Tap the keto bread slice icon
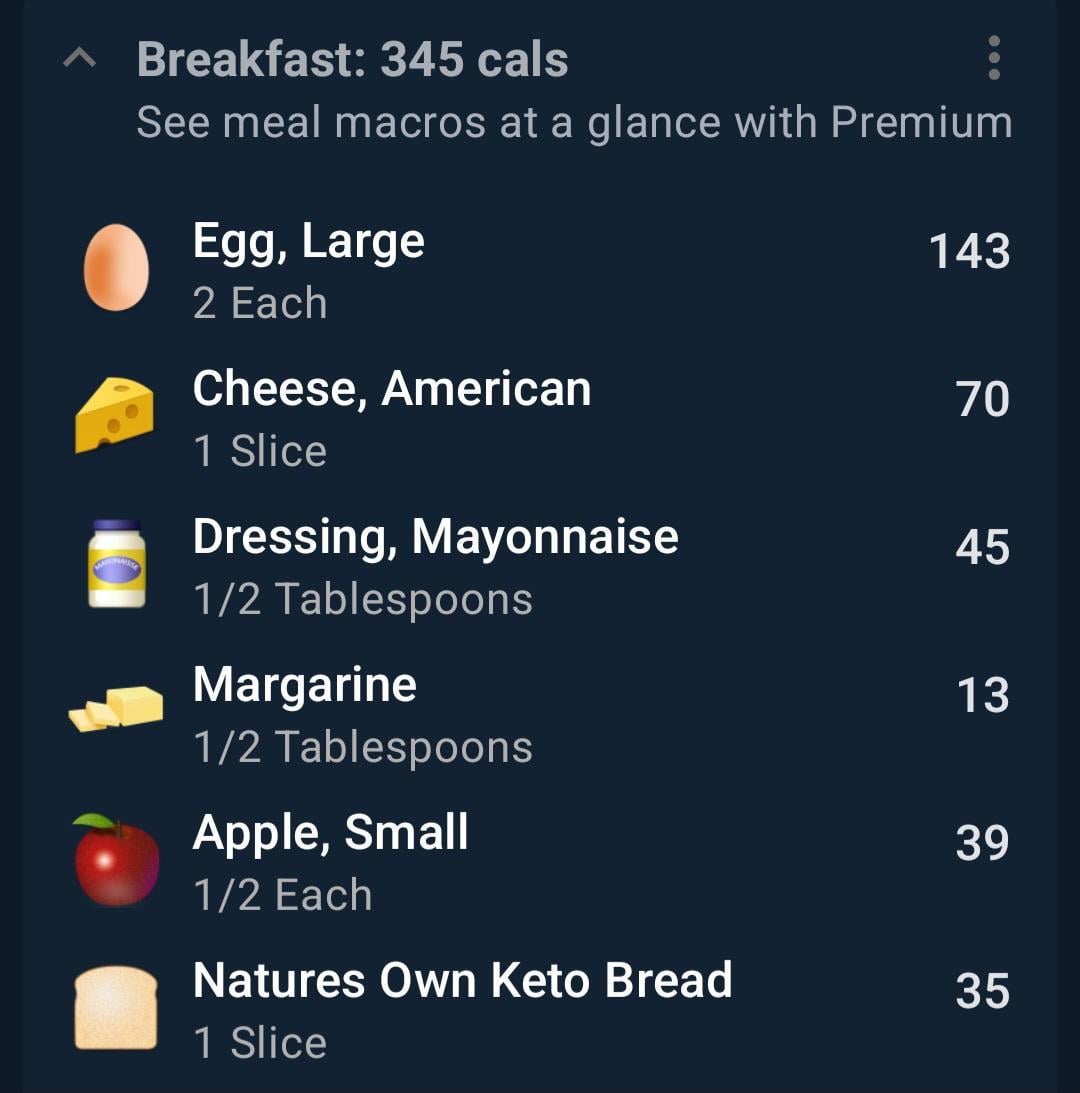 point(116,1007)
